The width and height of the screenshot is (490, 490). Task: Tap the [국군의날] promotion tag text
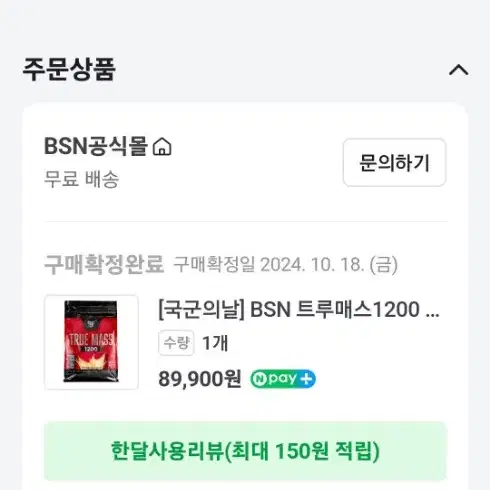[x=202, y=309]
